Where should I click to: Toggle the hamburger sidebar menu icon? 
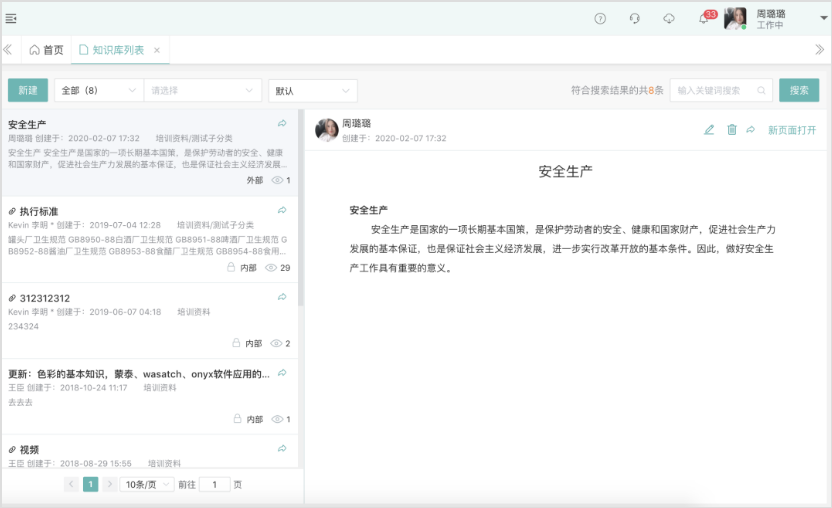click(11, 19)
